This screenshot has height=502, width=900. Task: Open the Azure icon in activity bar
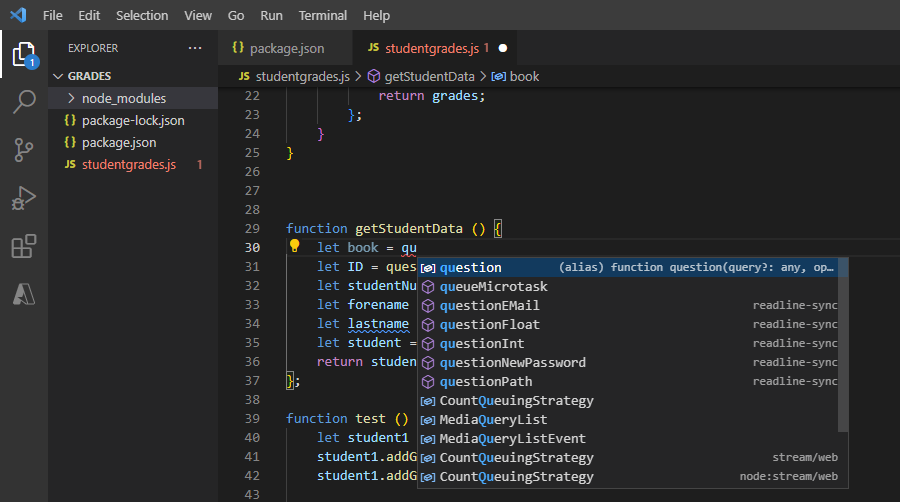[x=24, y=293]
